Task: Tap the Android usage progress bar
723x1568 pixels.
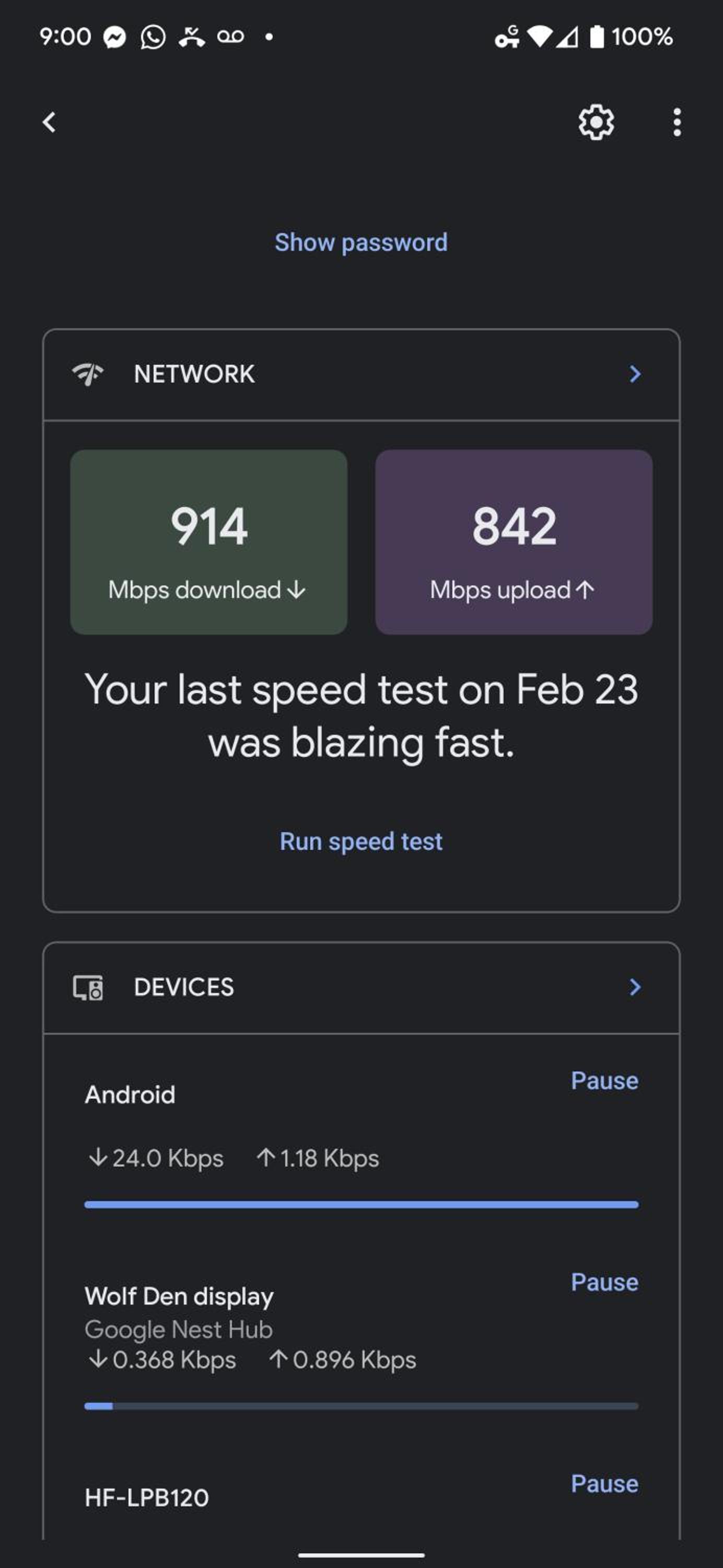Action: pyautogui.click(x=361, y=1205)
